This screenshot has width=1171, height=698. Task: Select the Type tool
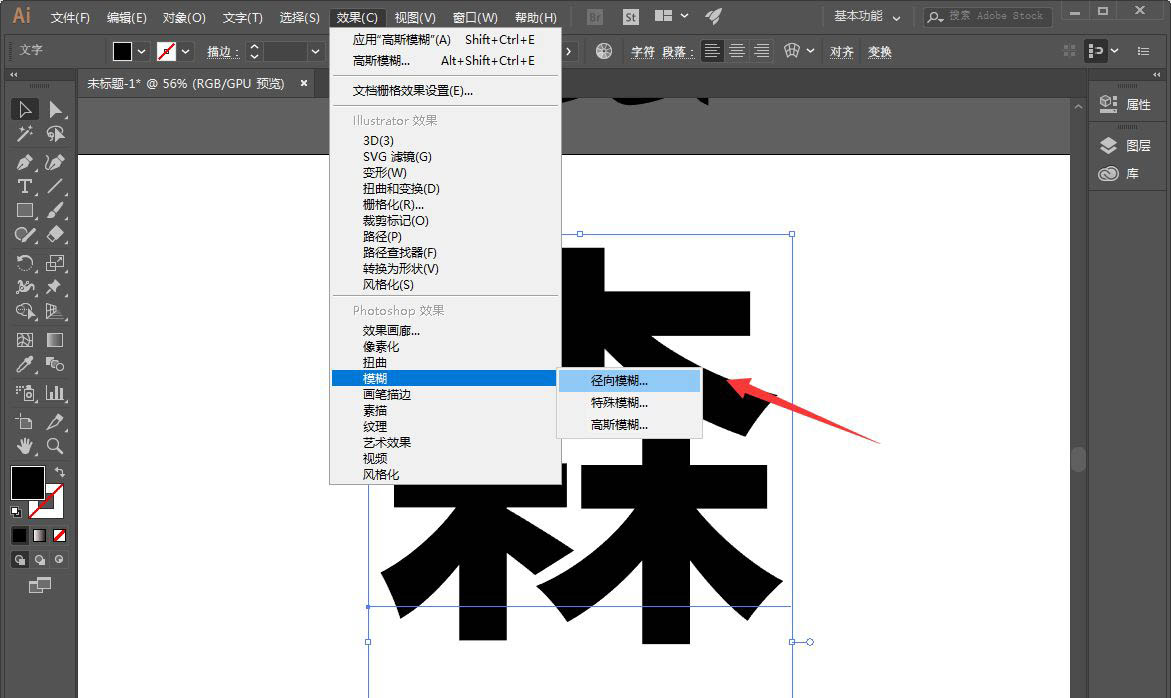(x=25, y=186)
